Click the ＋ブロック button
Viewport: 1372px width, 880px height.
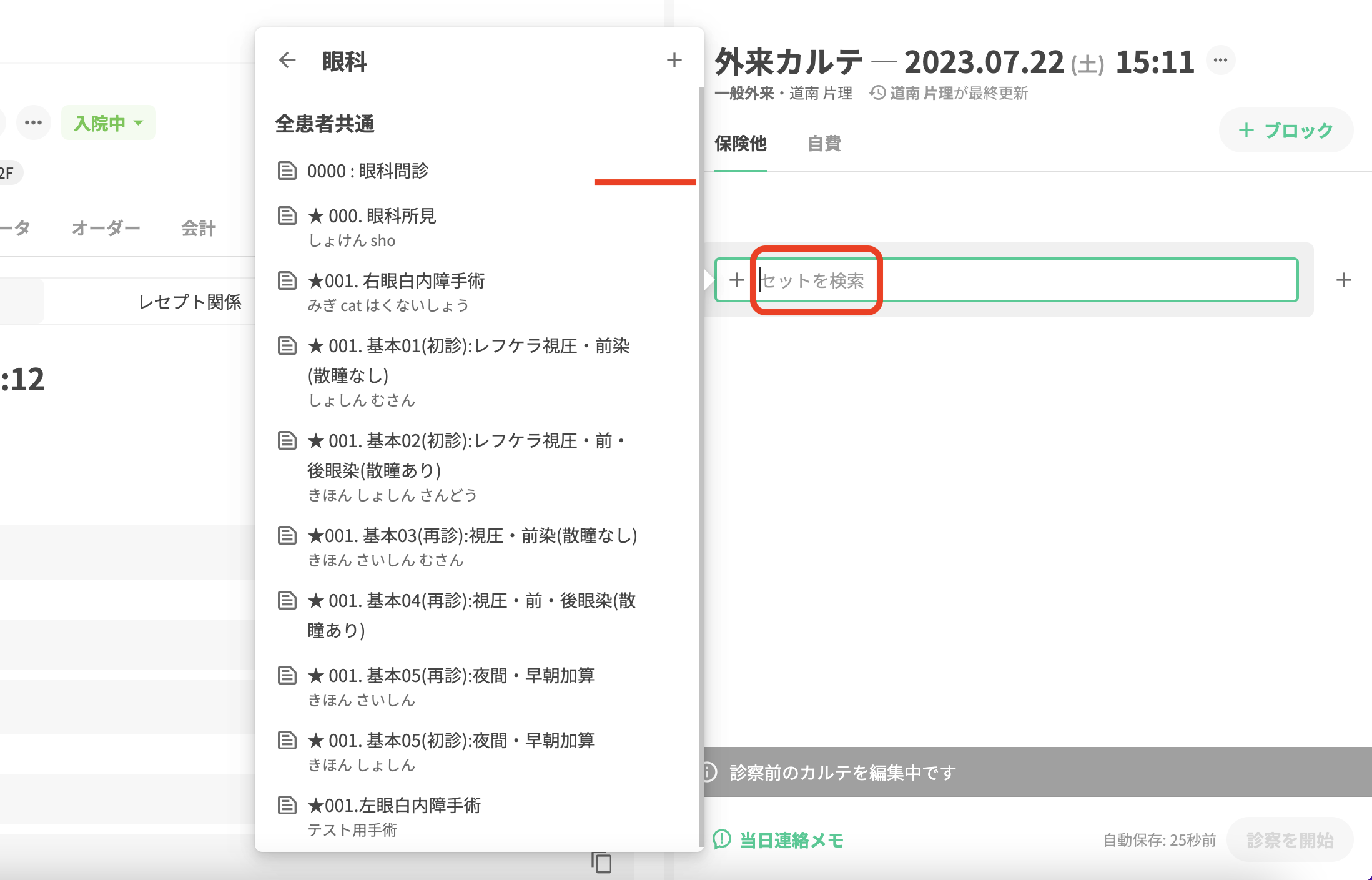[x=1286, y=131]
